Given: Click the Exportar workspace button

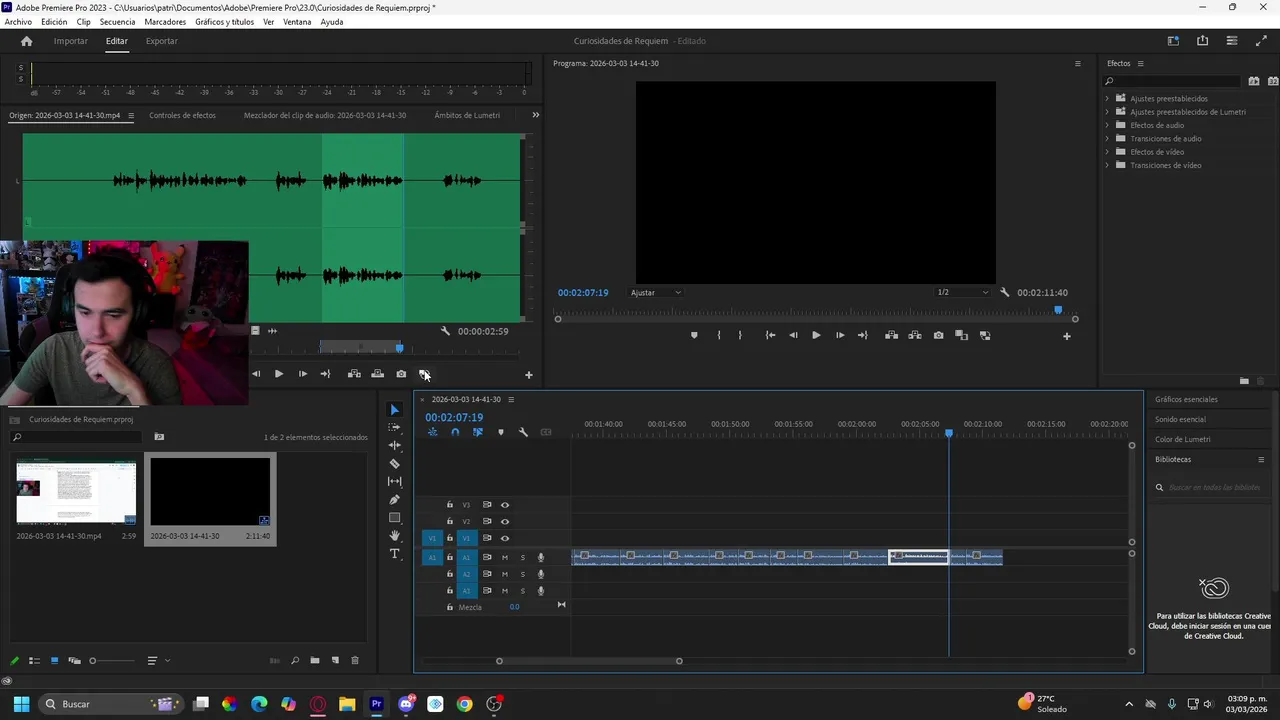Looking at the screenshot, I should [161, 41].
